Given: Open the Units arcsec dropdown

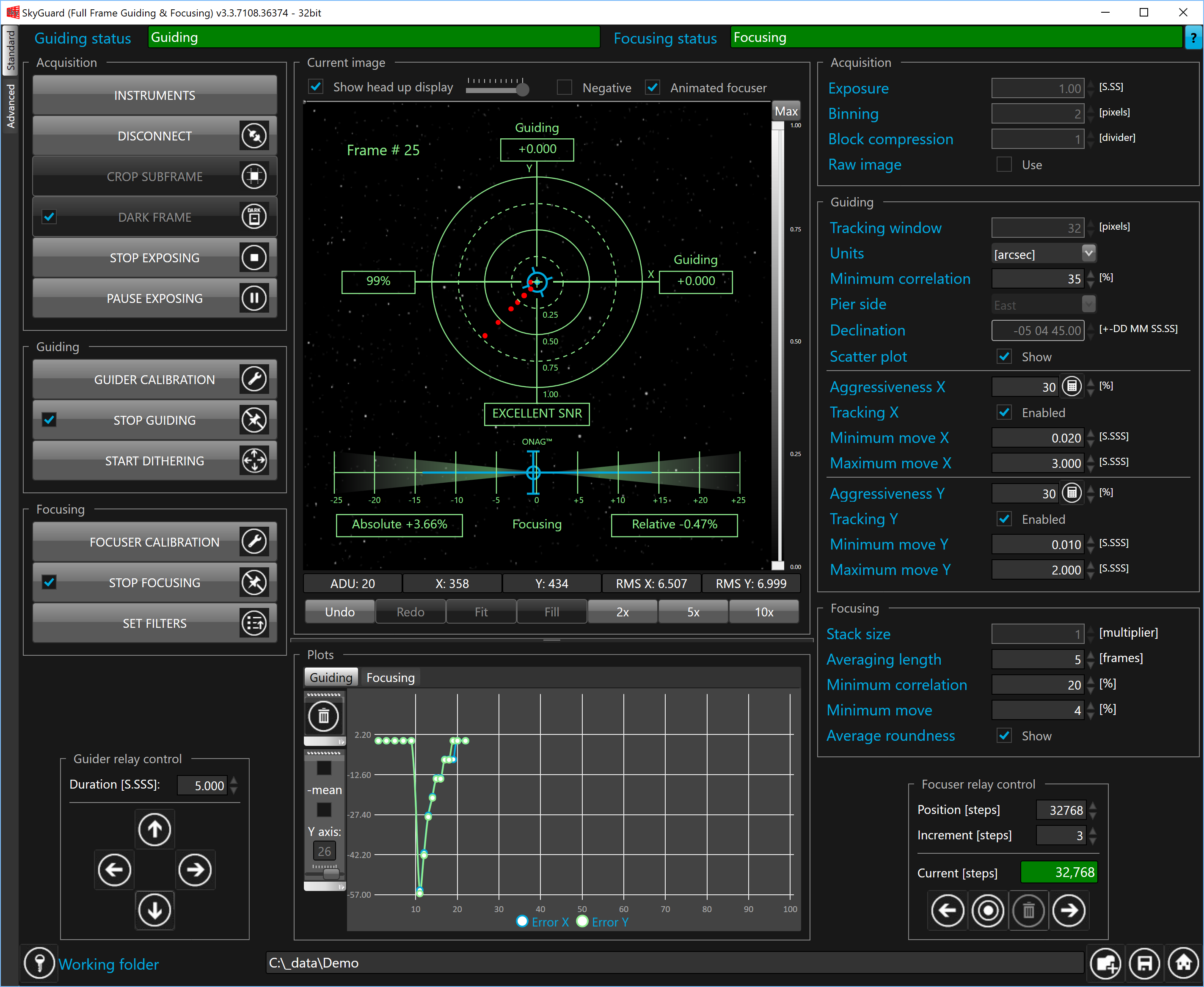Looking at the screenshot, I should tap(1088, 253).
